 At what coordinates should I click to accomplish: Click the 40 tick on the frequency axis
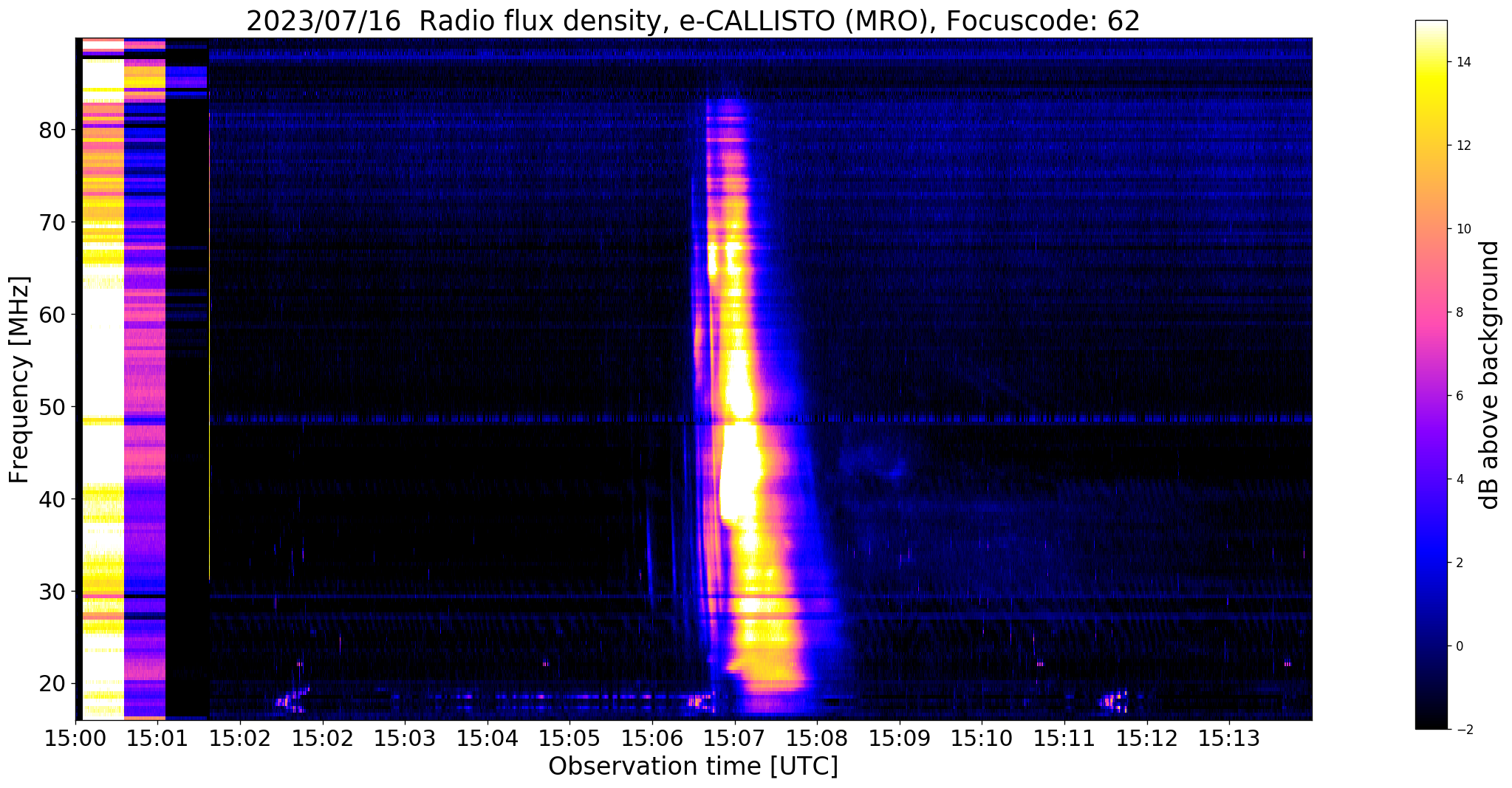pos(52,499)
